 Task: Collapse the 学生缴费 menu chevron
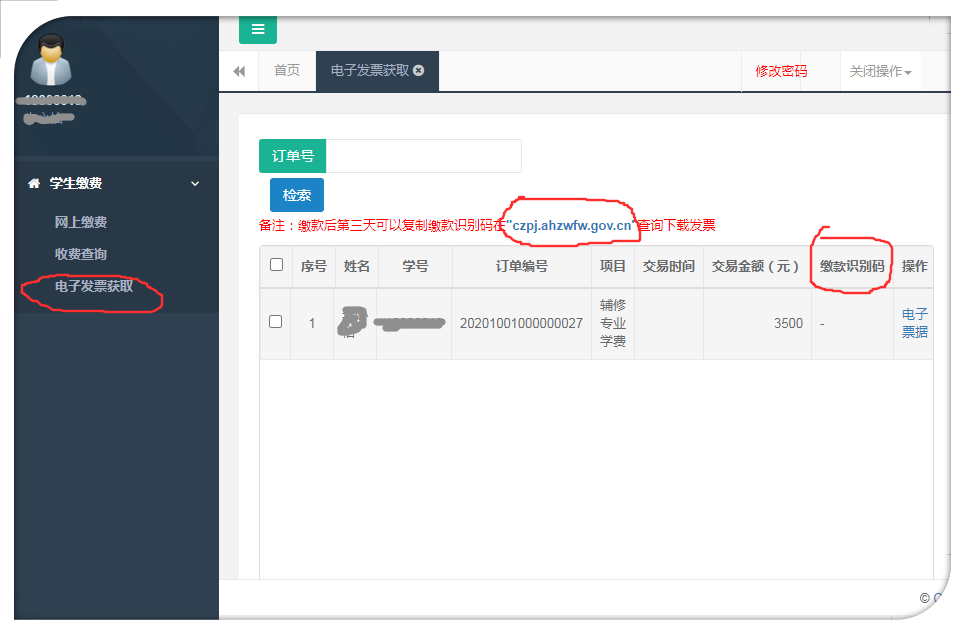click(195, 184)
